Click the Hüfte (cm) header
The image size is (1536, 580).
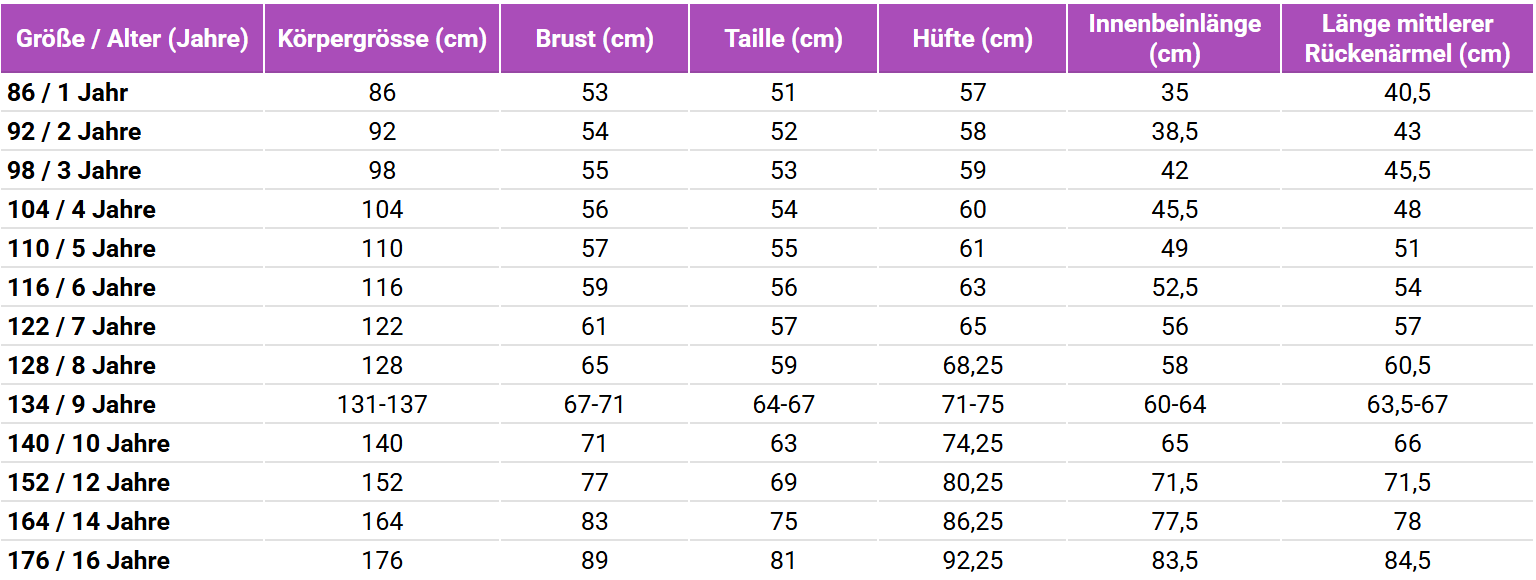coord(973,39)
